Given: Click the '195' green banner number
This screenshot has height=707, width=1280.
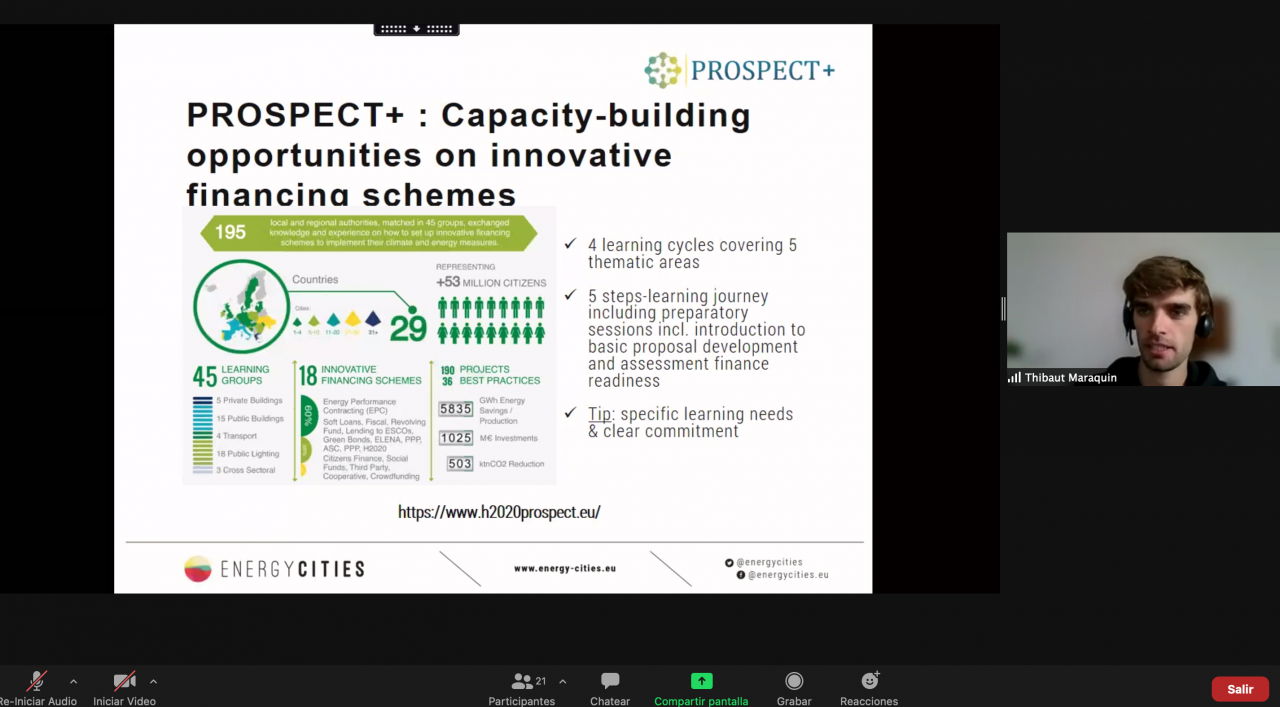Looking at the screenshot, I should 230,232.
